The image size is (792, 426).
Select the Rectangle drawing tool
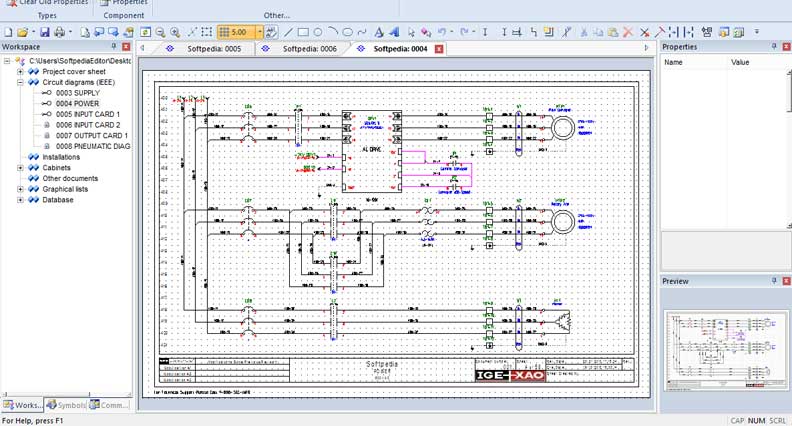tap(303, 32)
